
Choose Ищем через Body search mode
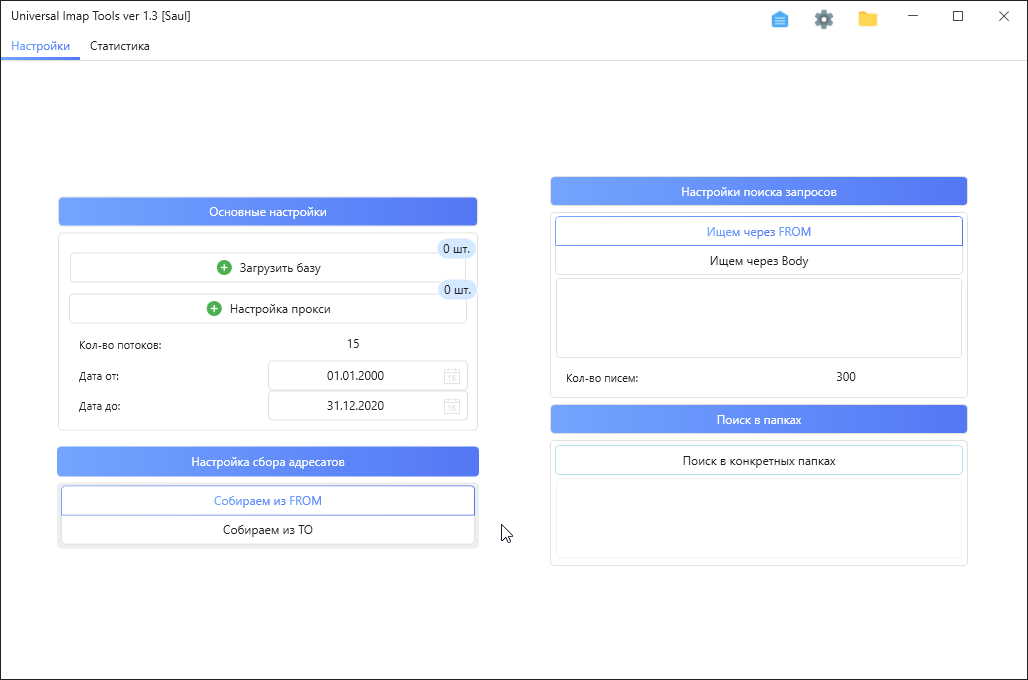pos(758,261)
